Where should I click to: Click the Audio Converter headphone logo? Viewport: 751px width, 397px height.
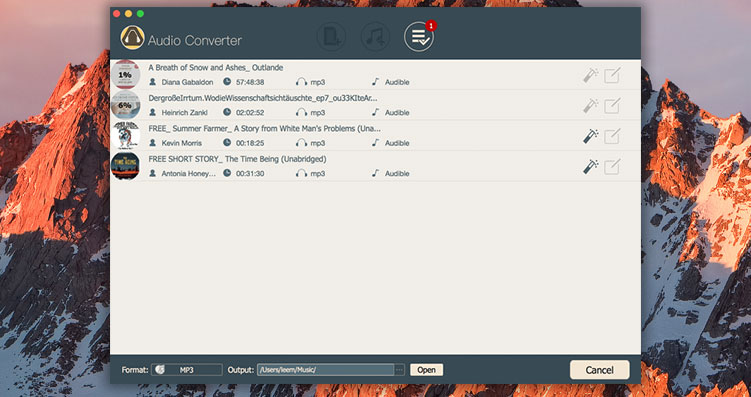133,37
